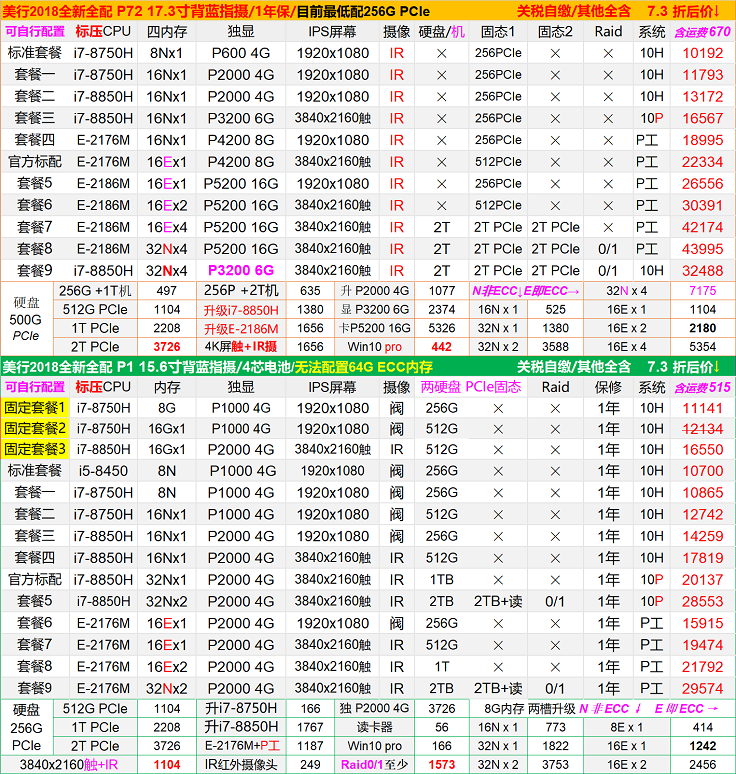Viewport: 736px width, 774px height.
Task: Click the yellow 固定套餐1 cell
Action: pyautogui.click(x=36, y=408)
